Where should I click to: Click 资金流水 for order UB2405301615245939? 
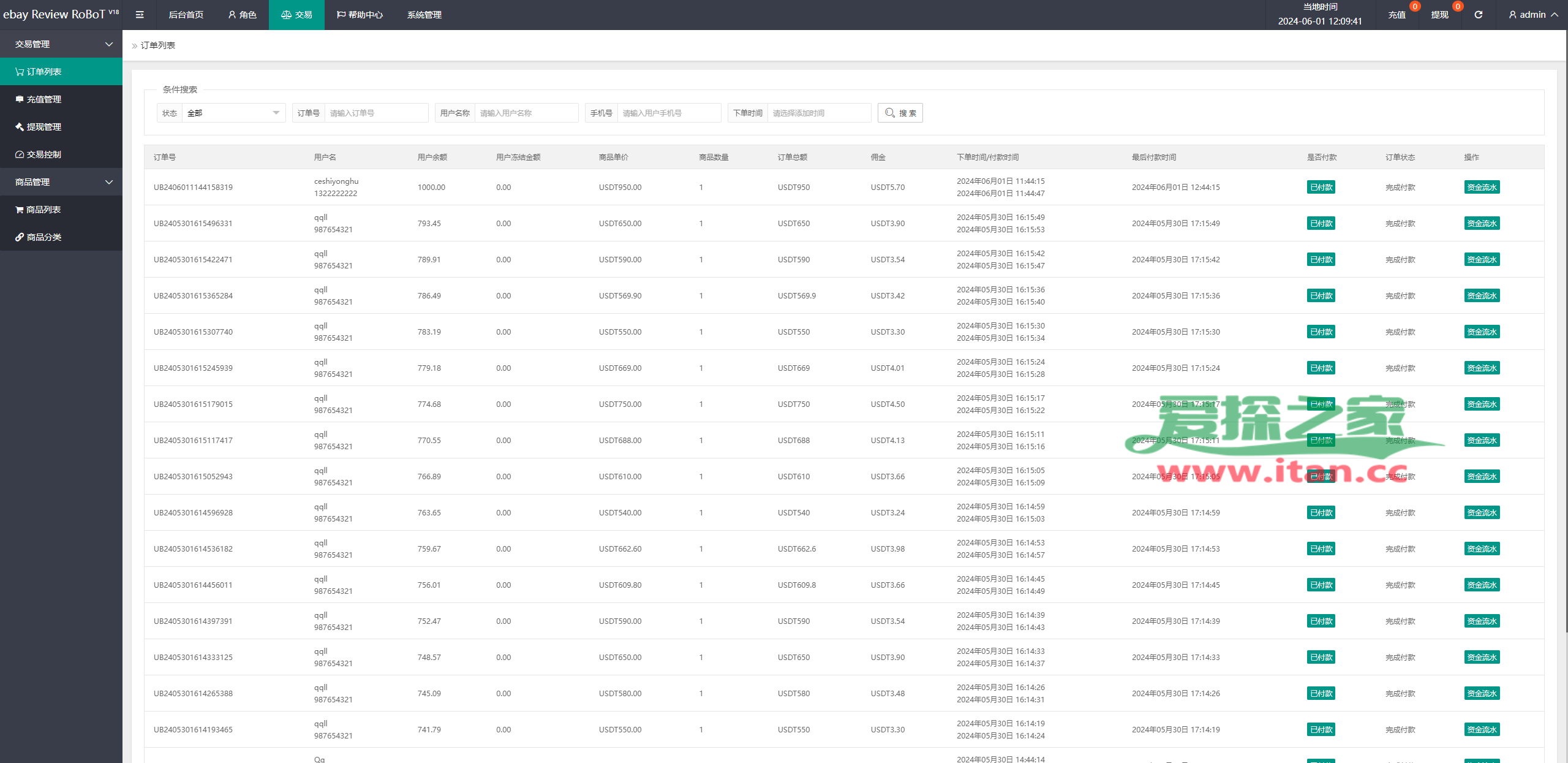coord(1482,368)
